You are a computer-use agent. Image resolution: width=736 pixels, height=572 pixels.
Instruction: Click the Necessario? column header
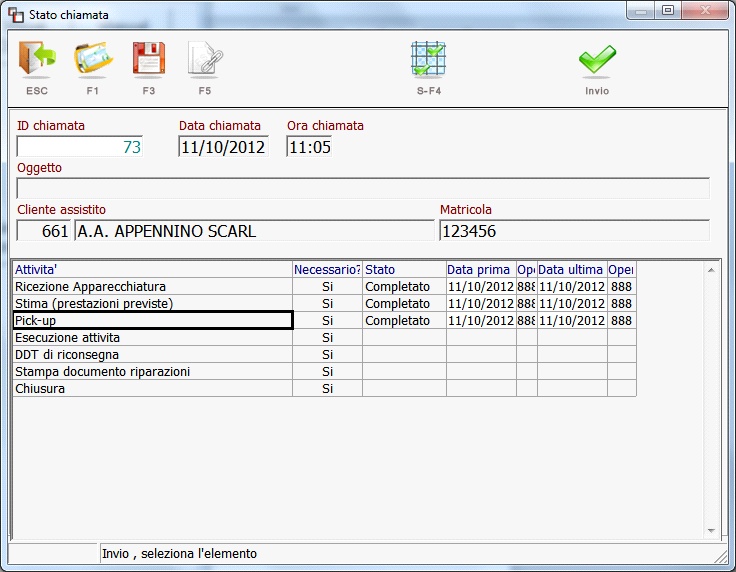pos(327,269)
